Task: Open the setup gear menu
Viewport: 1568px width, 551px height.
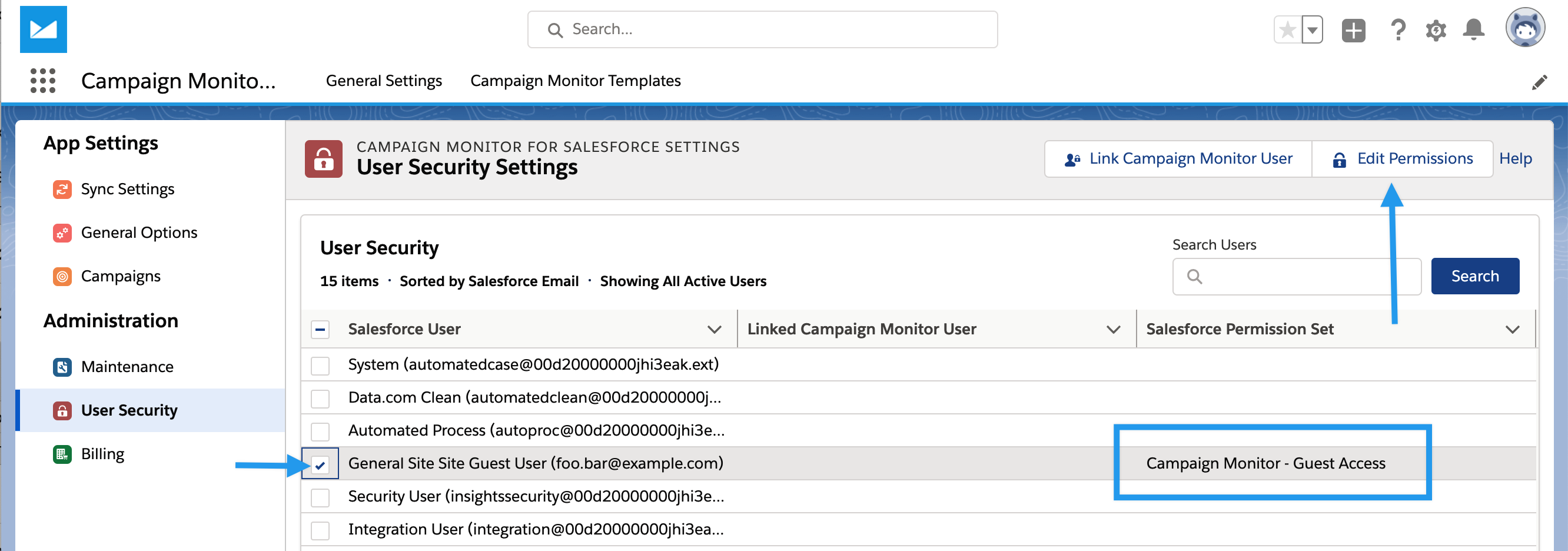Action: coord(1436,30)
